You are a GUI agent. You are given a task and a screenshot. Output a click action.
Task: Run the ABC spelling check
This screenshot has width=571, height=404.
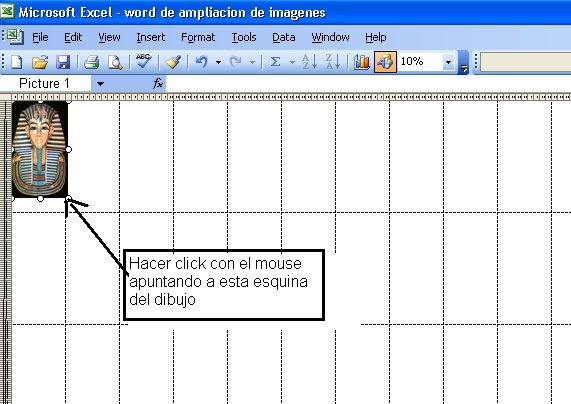click(x=144, y=61)
